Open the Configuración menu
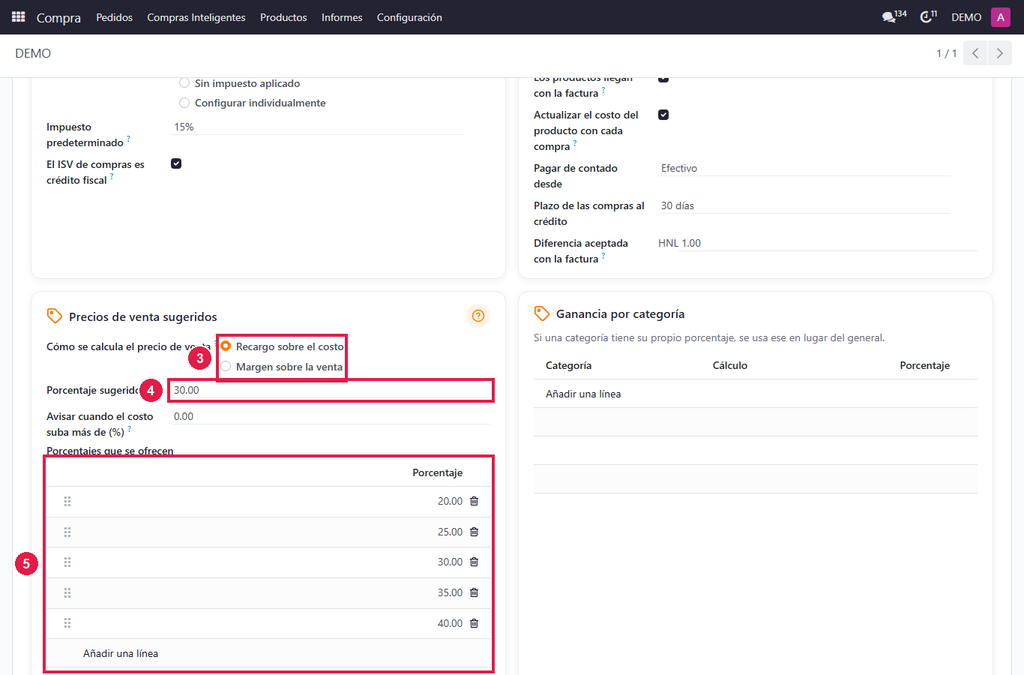Image resolution: width=1024 pixels, height=675 pixels. point(409,17)
